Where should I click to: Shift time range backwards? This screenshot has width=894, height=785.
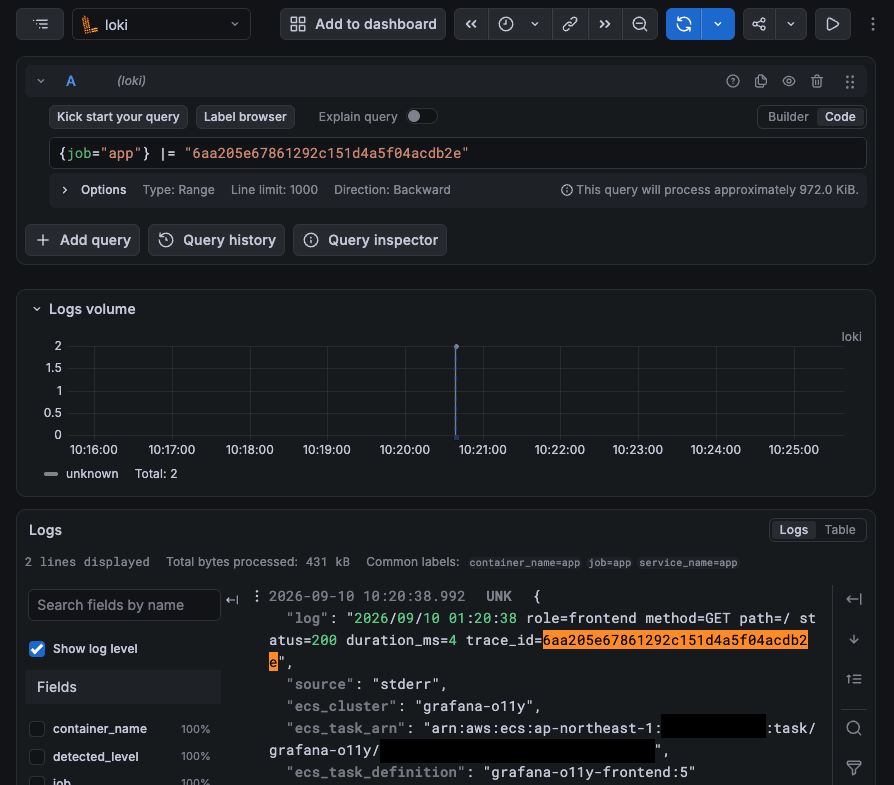click(x=471, y=24)
